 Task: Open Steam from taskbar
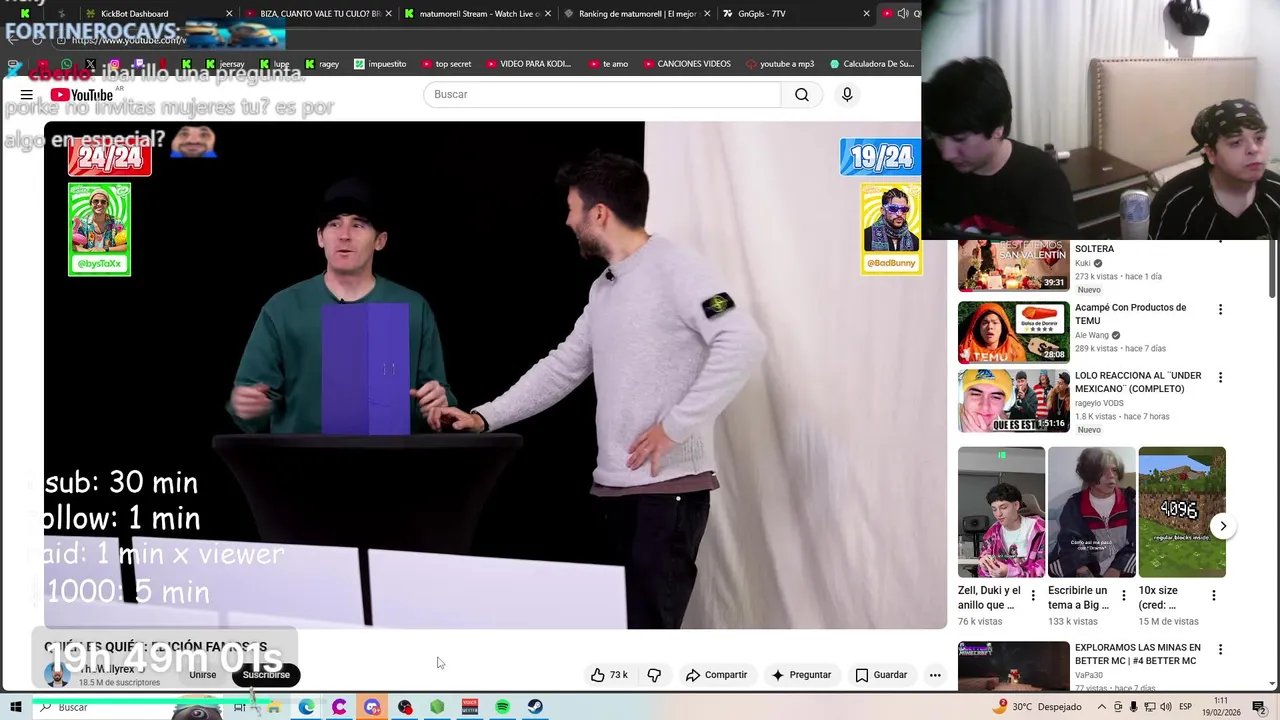pyautogui.click(x=536, y=707)
